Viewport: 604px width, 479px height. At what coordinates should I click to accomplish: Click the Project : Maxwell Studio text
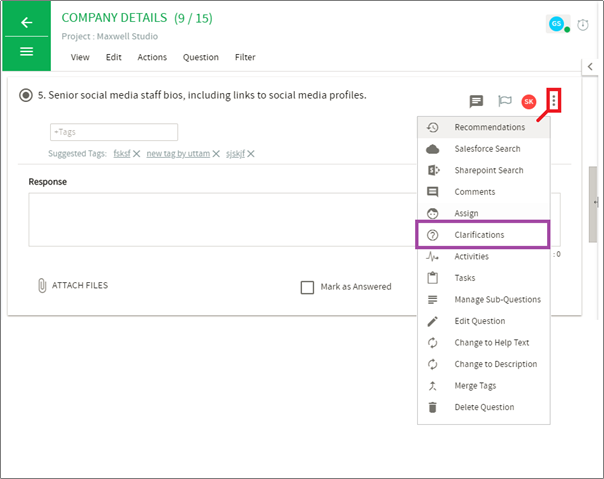point(110,36)
